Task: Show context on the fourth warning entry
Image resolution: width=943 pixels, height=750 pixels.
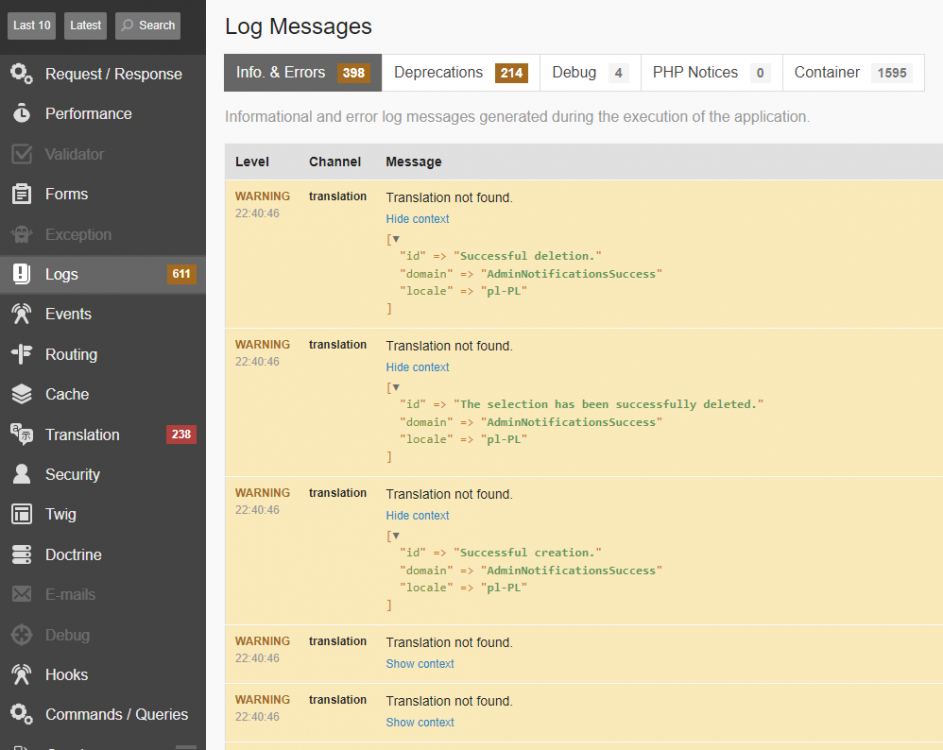Action: 419,663
